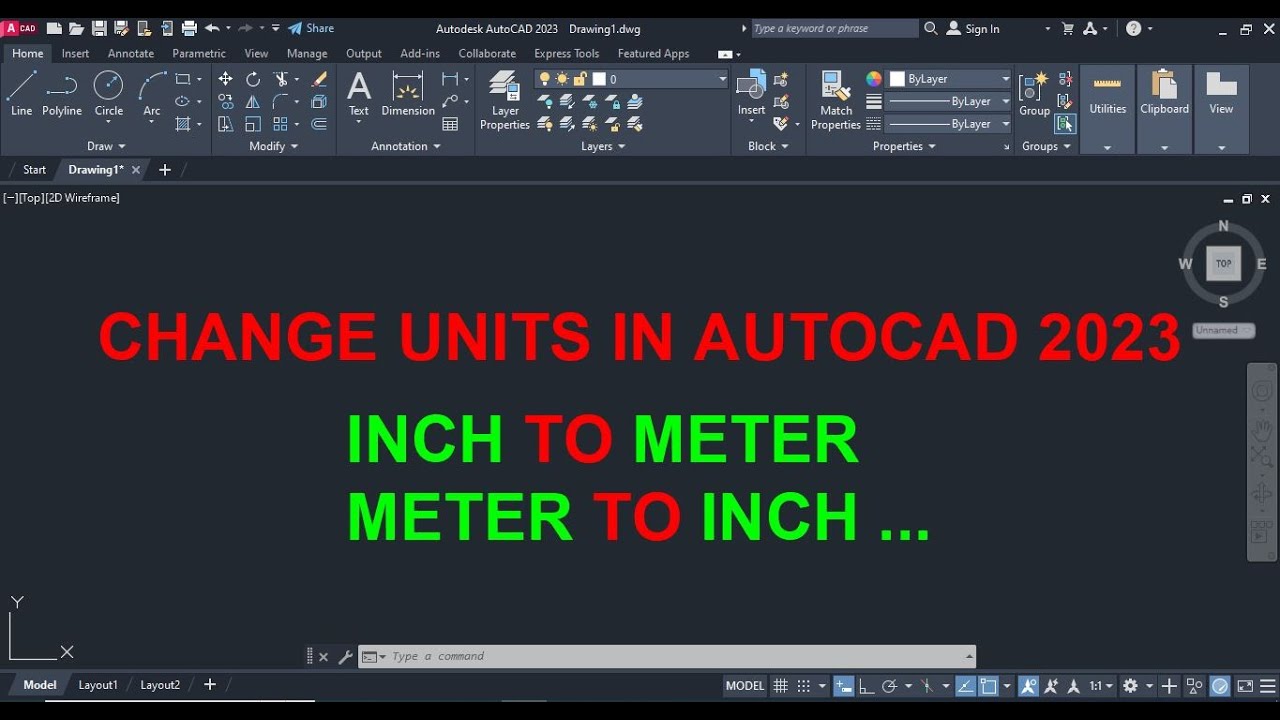Toggle snap mode dots icon

(x=804, y=686)
